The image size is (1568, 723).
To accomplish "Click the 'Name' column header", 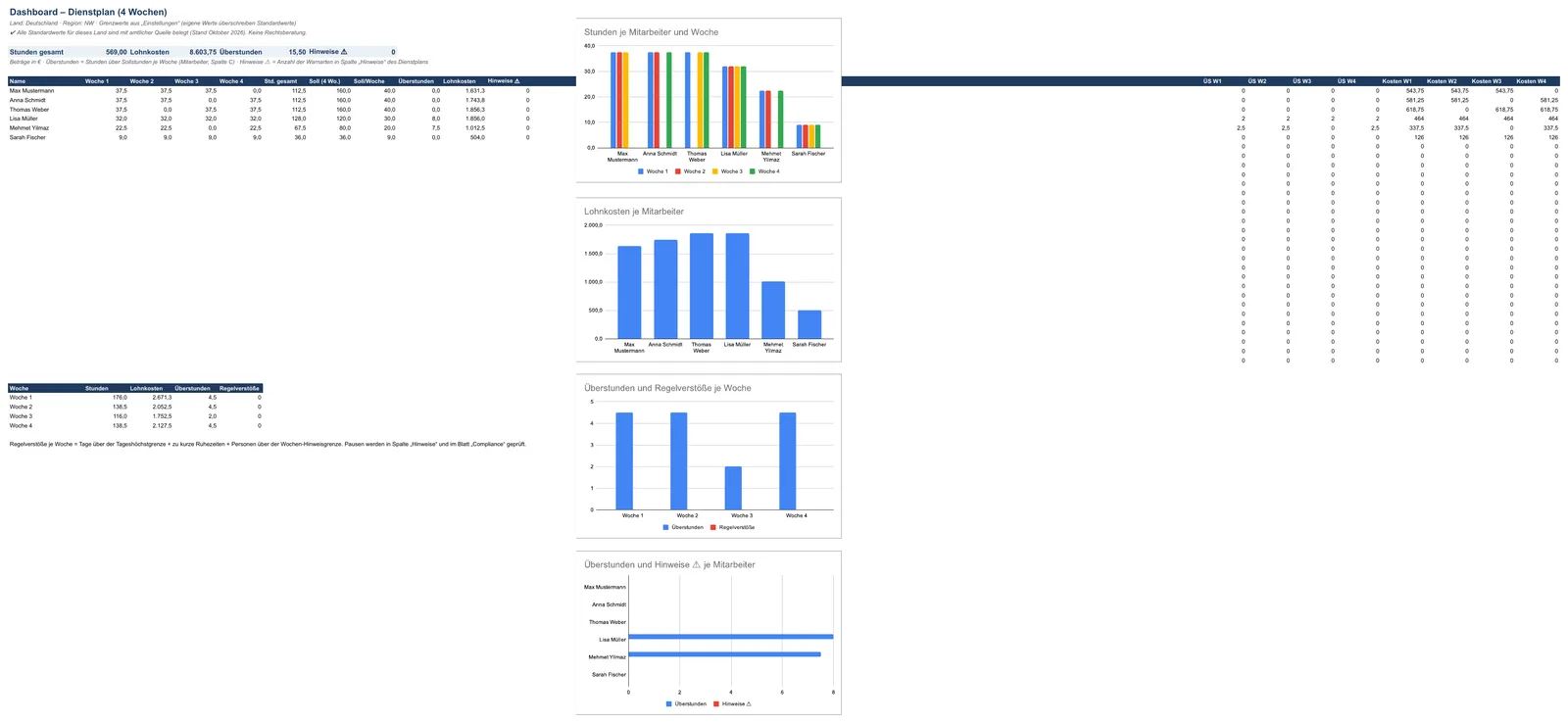I will [18, 81].
